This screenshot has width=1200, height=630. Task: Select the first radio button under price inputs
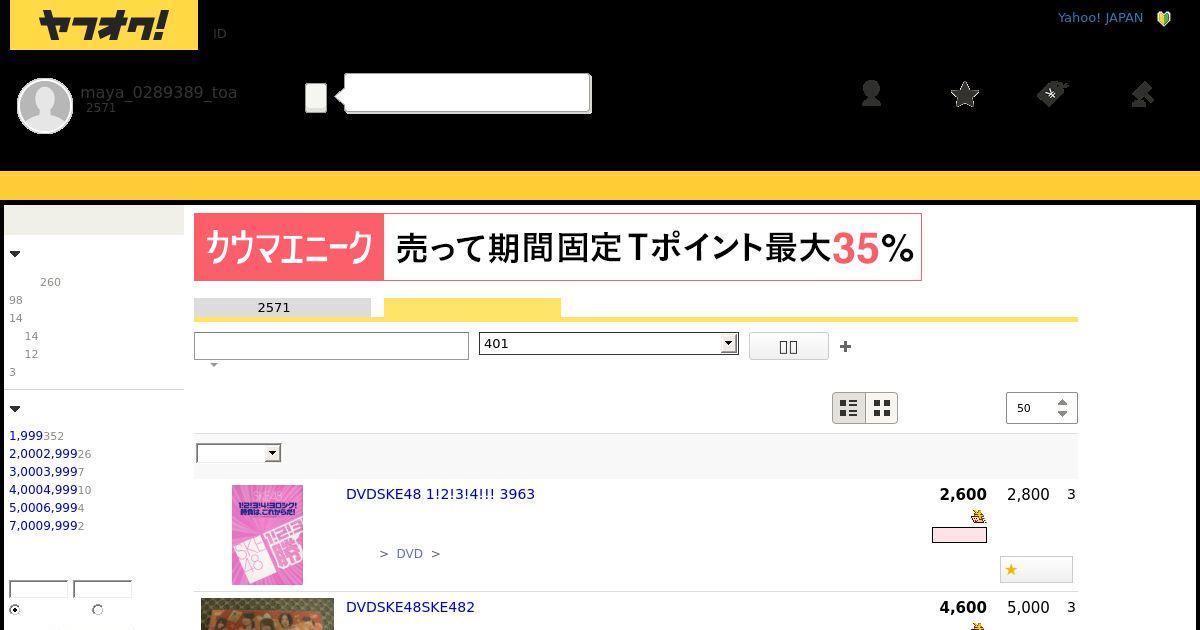pos(14,610)
